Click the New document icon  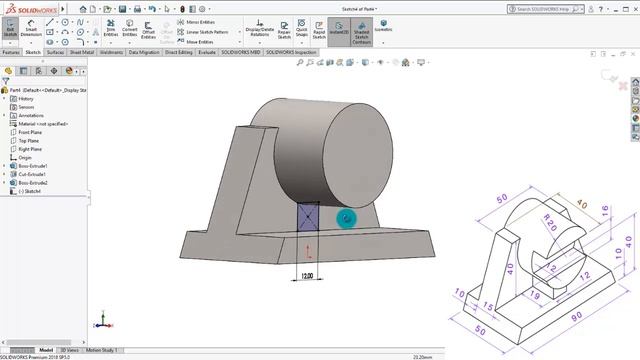tap(93, 9)
